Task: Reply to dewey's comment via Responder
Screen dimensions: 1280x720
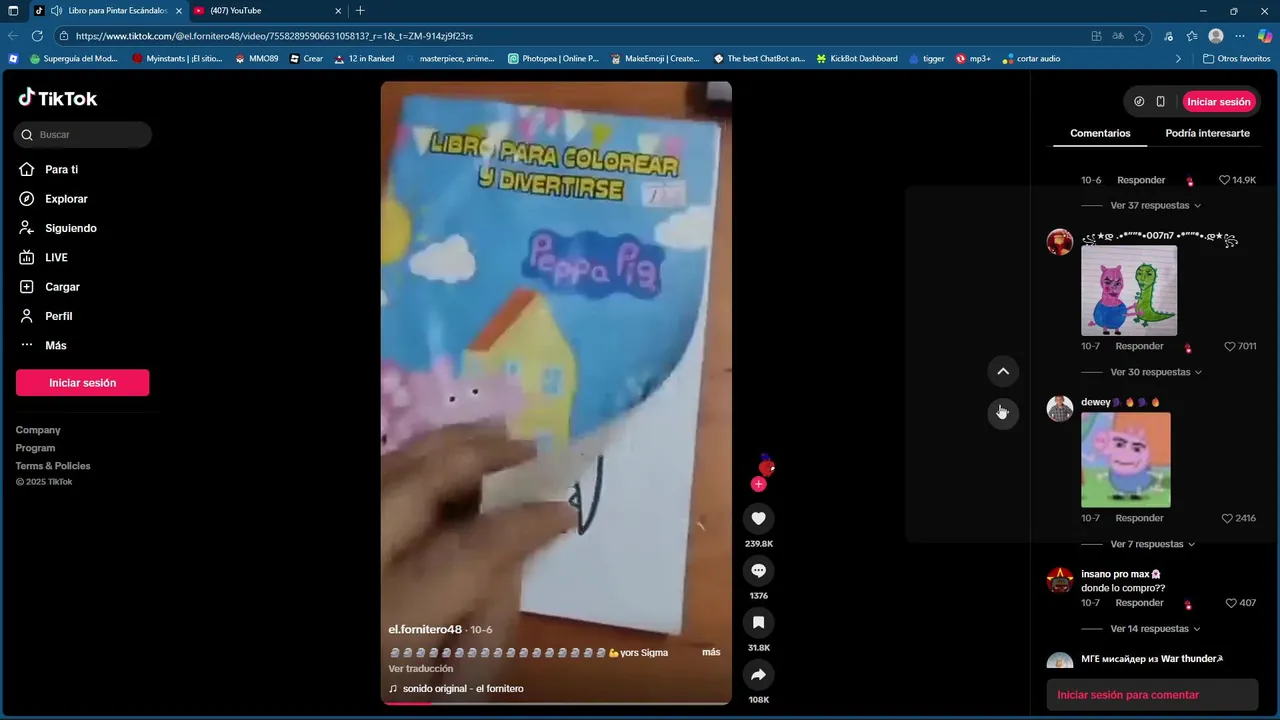Action: pos(1139,518)
